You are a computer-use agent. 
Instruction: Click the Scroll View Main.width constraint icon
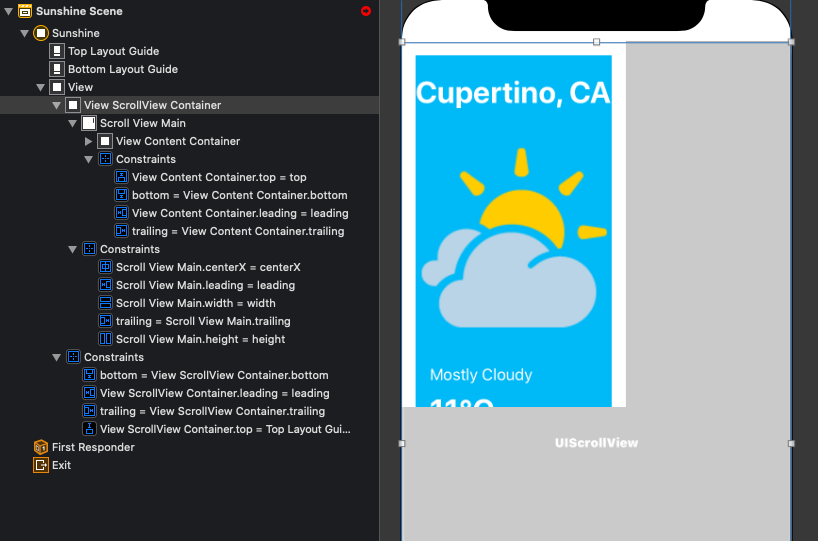click(x=105, y=303)
